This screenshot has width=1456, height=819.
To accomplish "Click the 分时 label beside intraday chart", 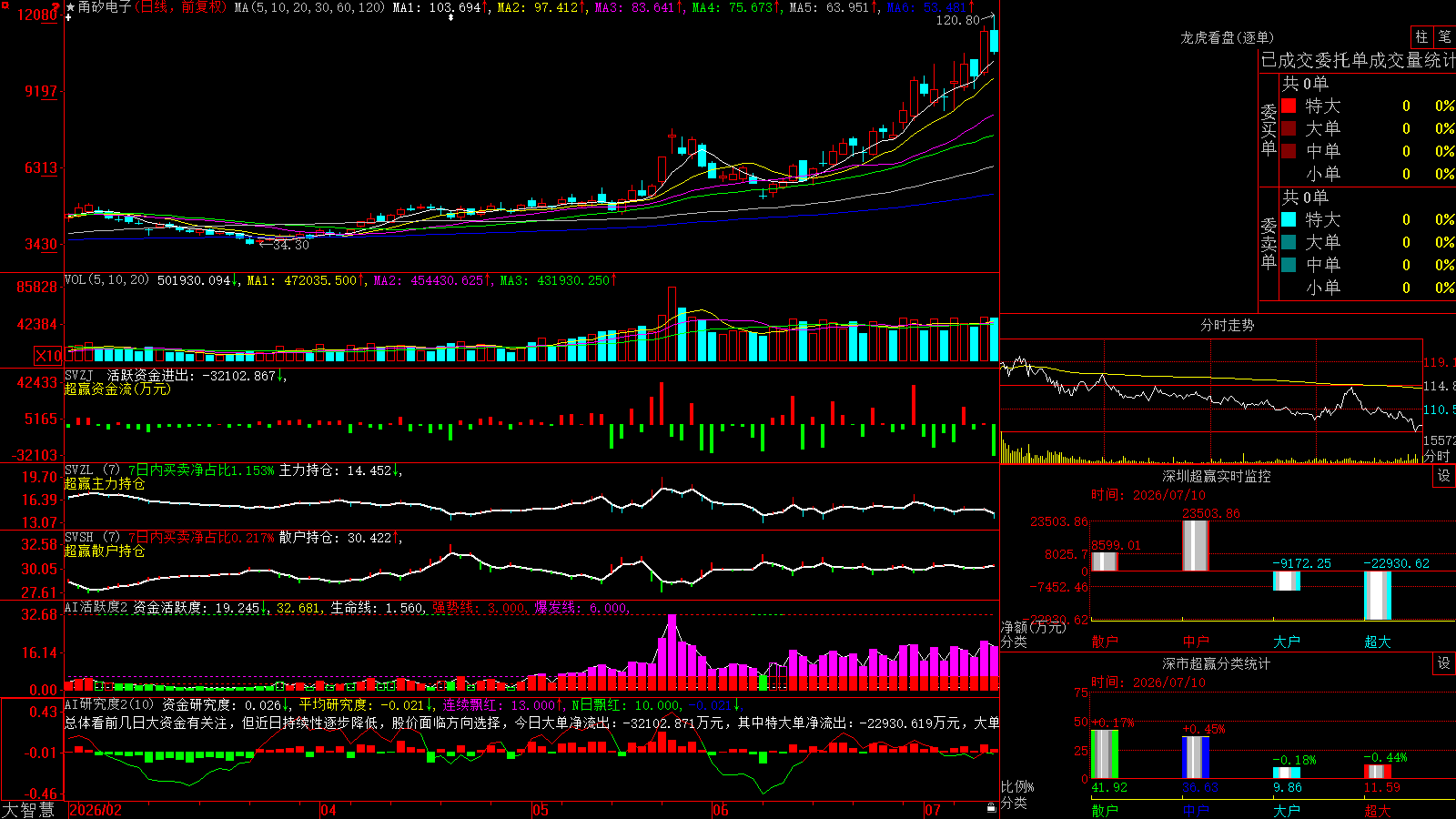I will (x=1437, y=456).
